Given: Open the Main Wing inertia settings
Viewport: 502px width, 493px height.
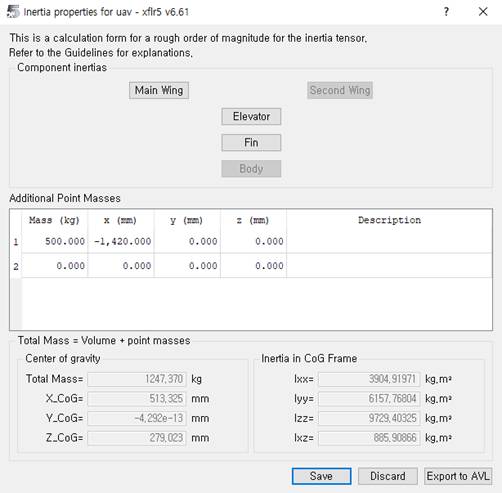Looking at the screenshot, I should pos(159,90).
